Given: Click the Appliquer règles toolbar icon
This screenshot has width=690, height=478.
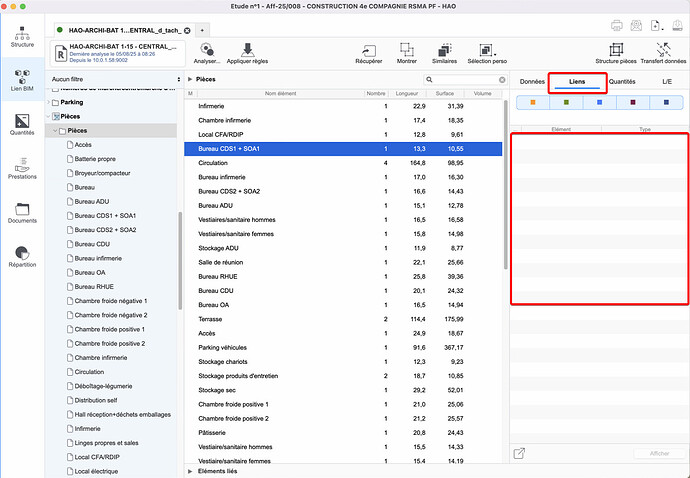Looking at the screenshot, I should coord(247,53).
